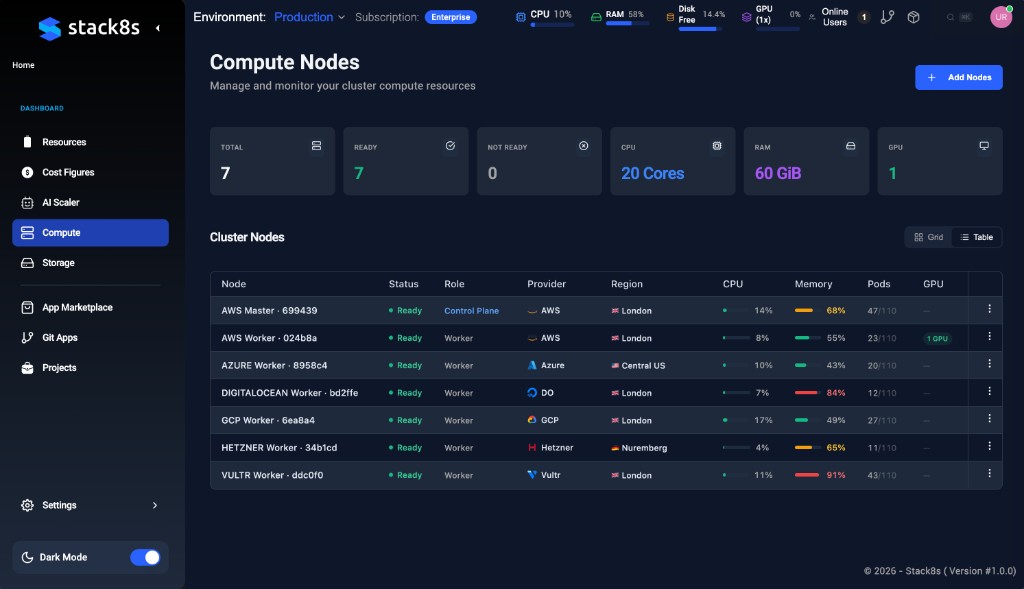
Task: Go to Cost Figures in the sidebar
Action: click(x=66, y=172)
